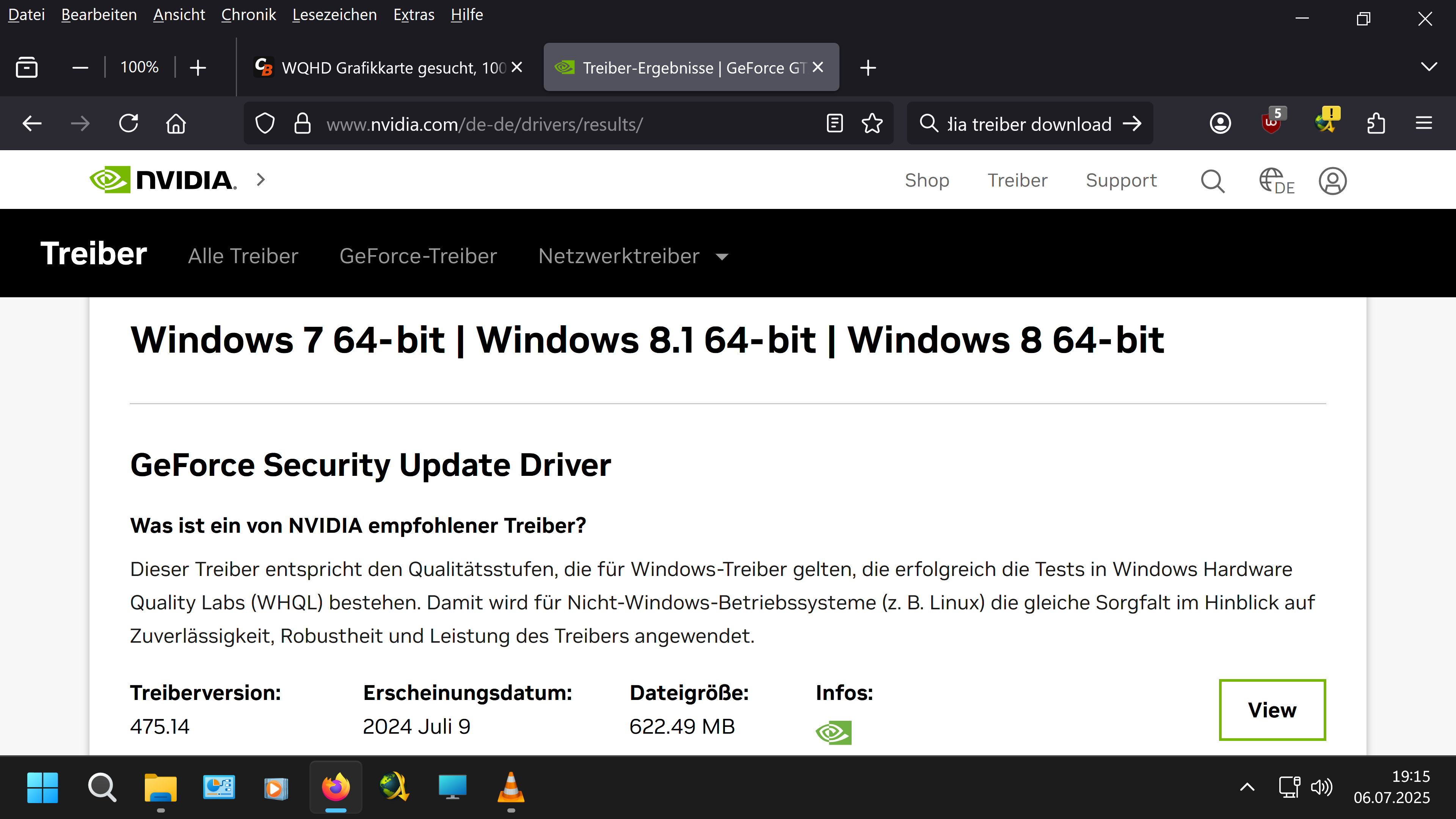Image resolution: width=1456 pixels, height=819 pixels.
Task: Expand the list all tabs chevron
Action: pos(1429,67)
